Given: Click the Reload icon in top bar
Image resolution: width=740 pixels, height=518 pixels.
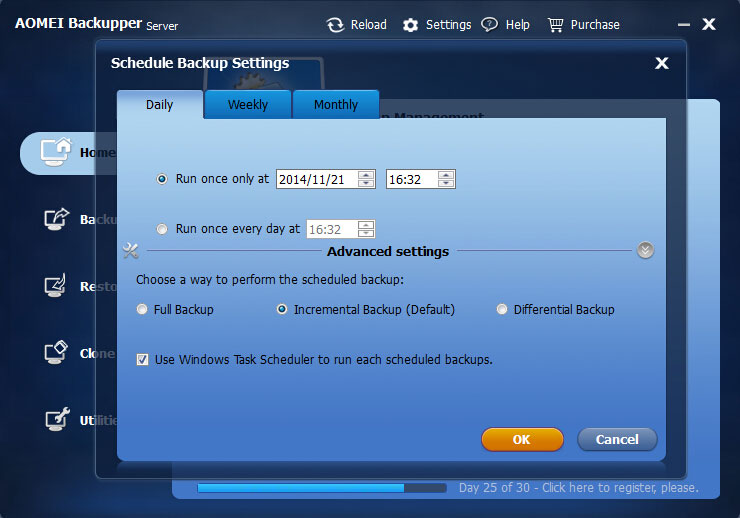Looking at the screenshot, I should 335,25.
